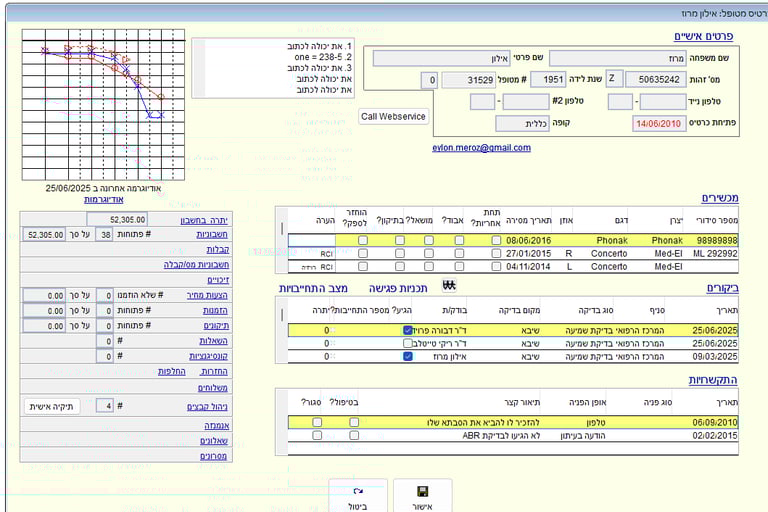Open the מכשירים section link
This screenshot has height=512, width=768.
point(720,198)
